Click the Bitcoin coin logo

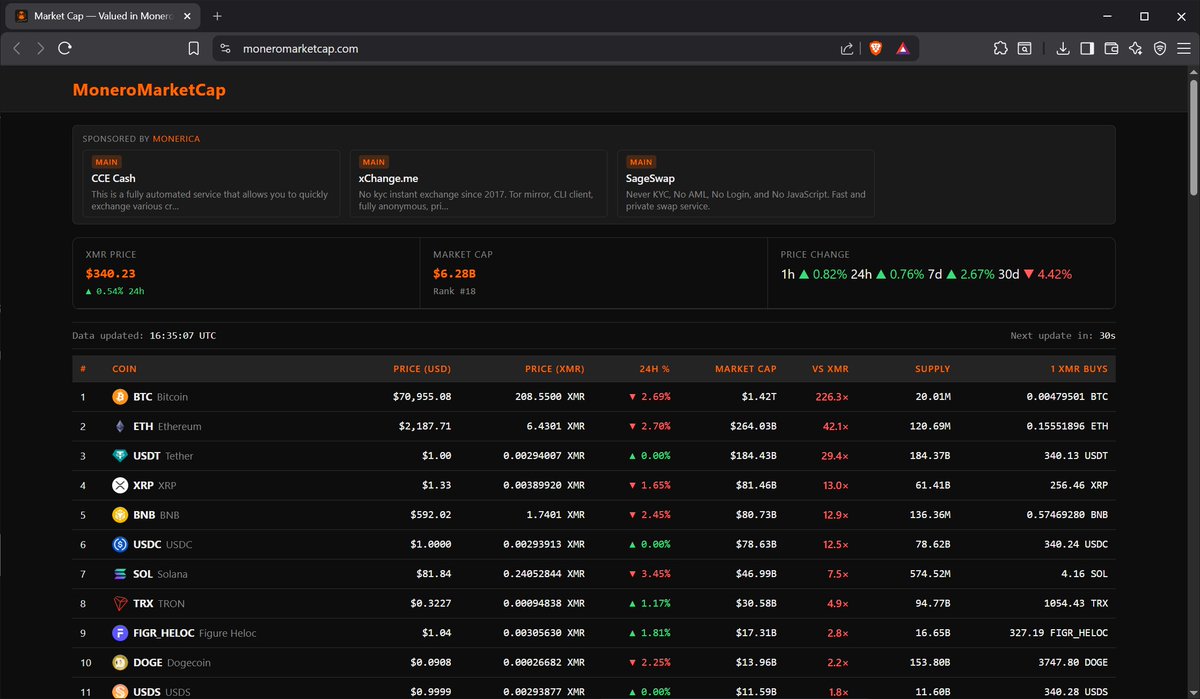tap(120, 397)
